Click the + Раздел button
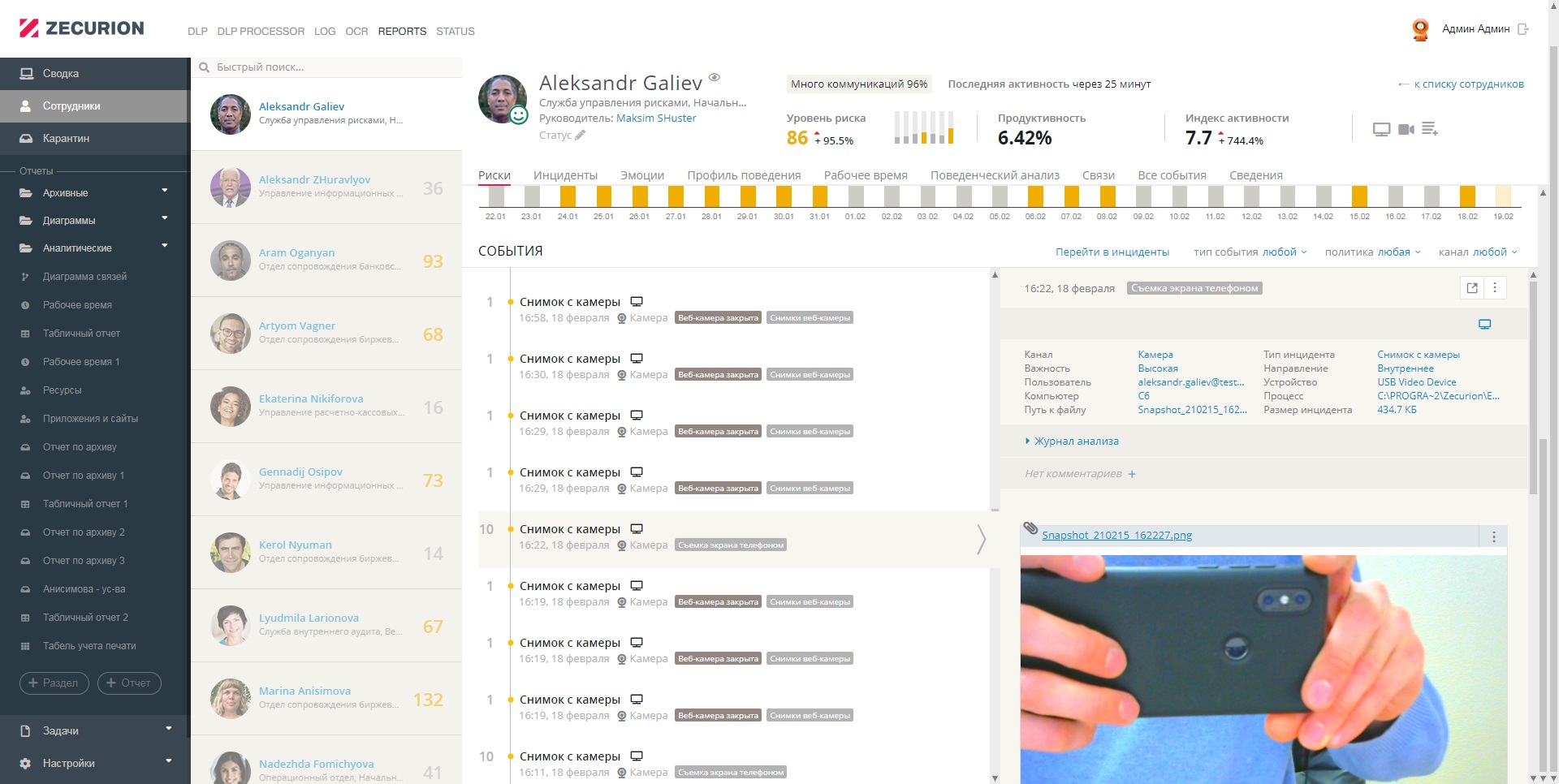Viewport: 1559px width, 784px height. (x=54, y=683)
